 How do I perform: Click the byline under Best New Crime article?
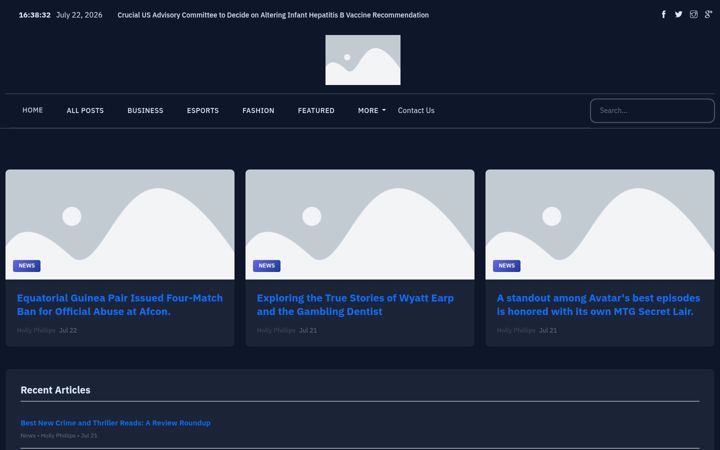click(x=59, y=436)
